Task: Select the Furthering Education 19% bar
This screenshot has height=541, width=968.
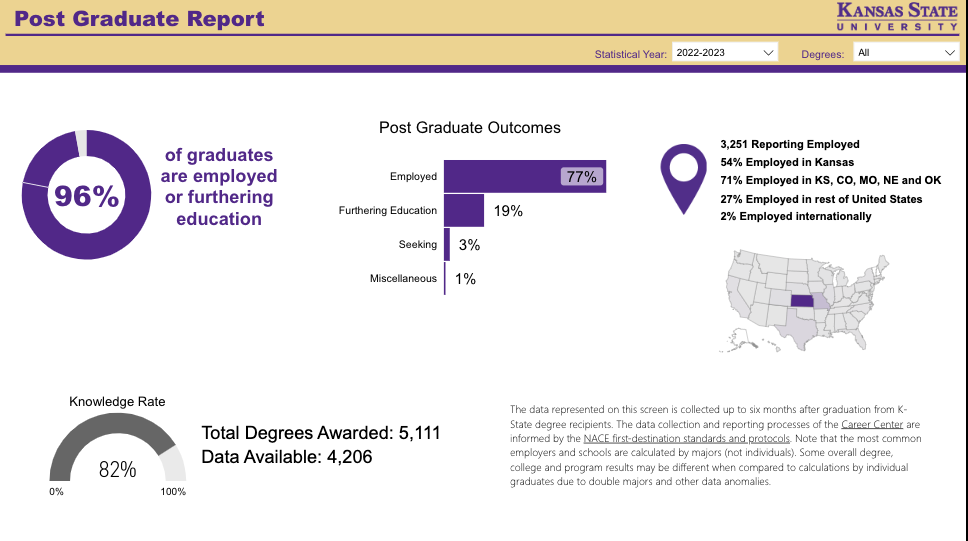Action: click(x=464, y=210)
